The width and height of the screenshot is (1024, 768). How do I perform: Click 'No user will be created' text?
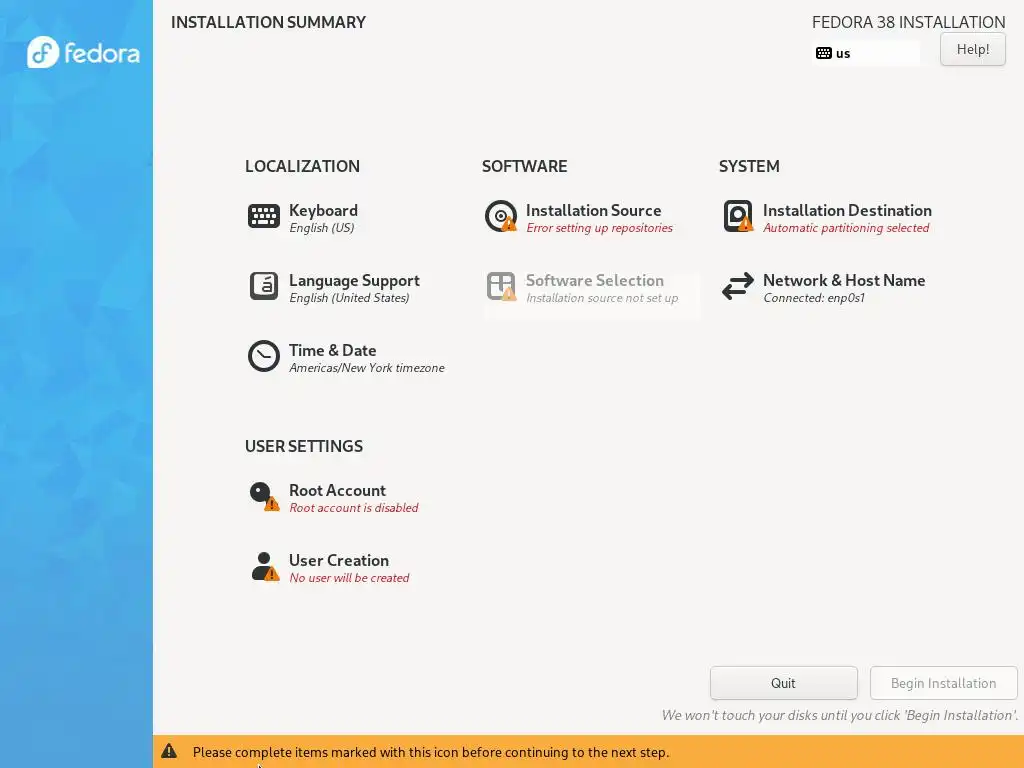349,578
